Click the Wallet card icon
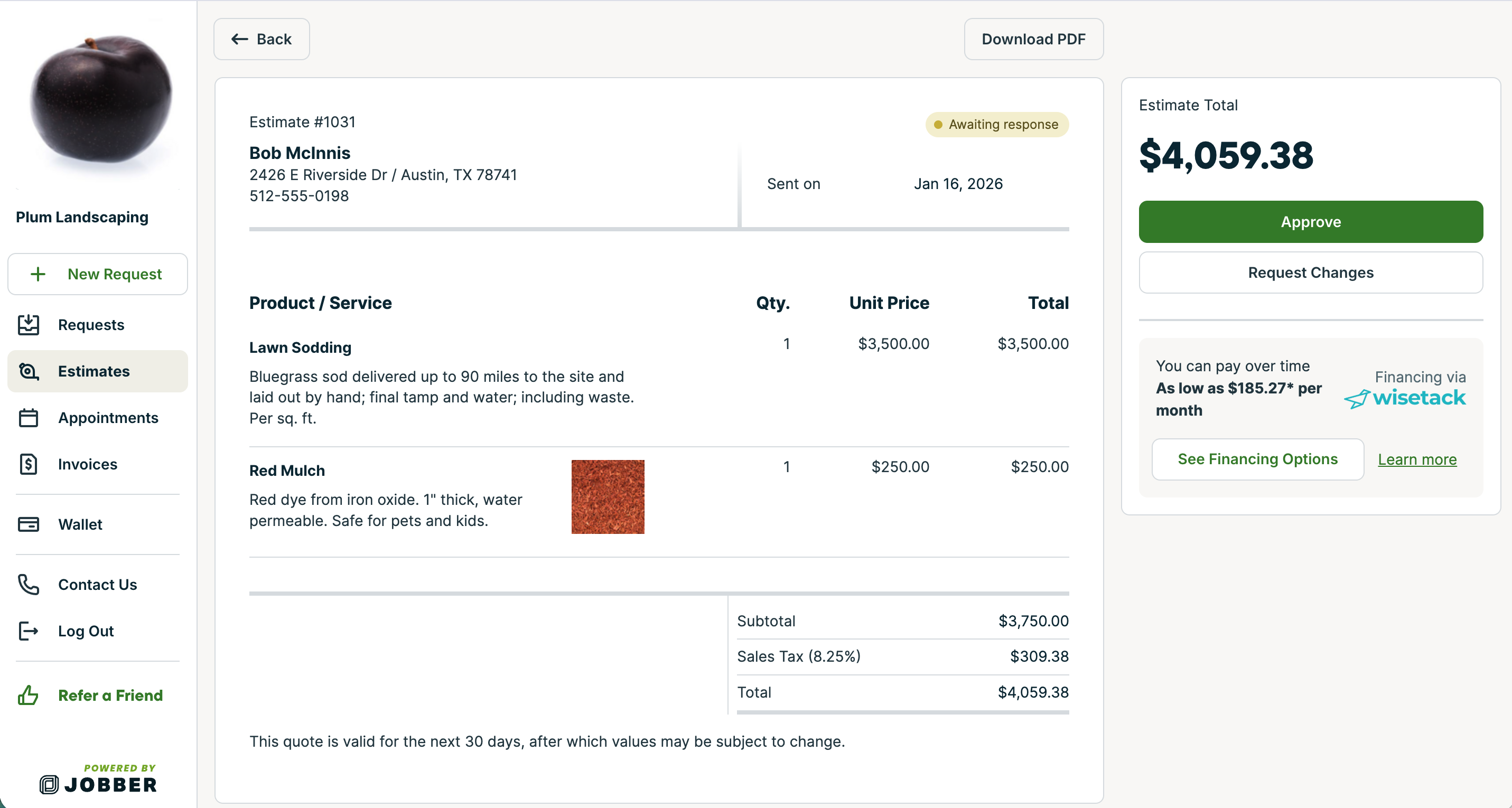Screen dimensions: 1512x808 28,524
